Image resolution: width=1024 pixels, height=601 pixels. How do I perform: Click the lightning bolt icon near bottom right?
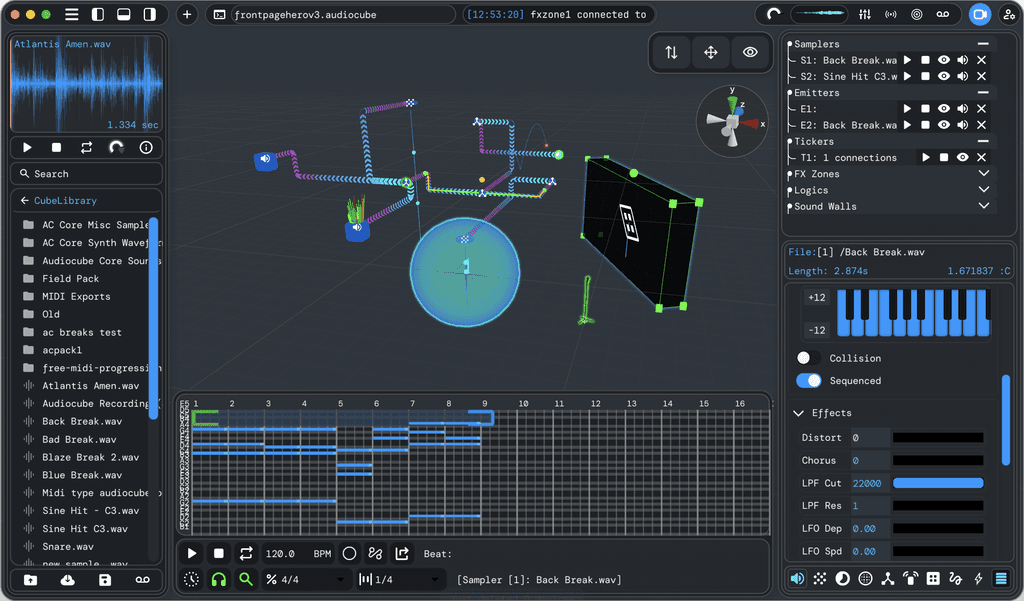[978, 579]
